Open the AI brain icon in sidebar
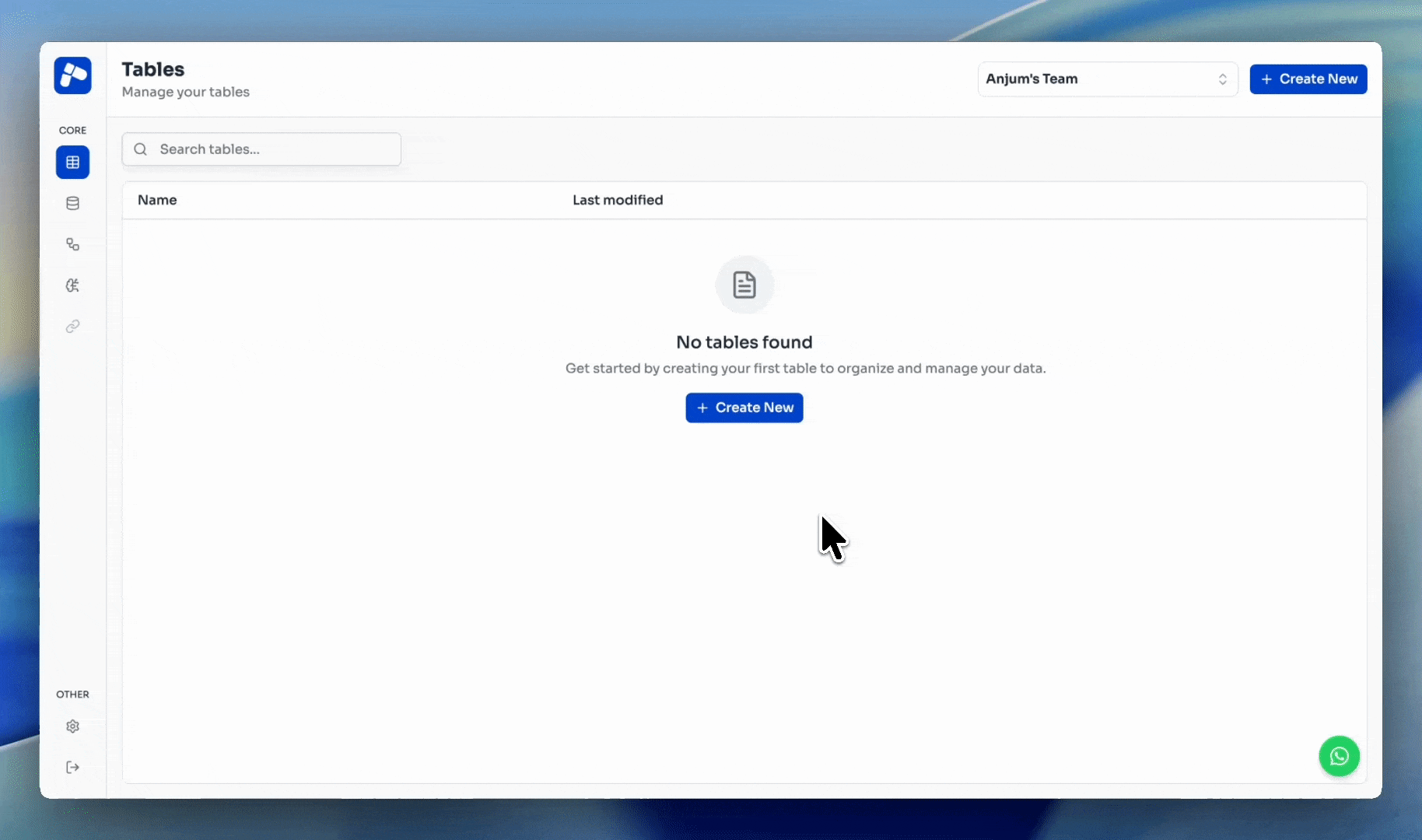Screen dimensions: 1422x840 (72, 285)
